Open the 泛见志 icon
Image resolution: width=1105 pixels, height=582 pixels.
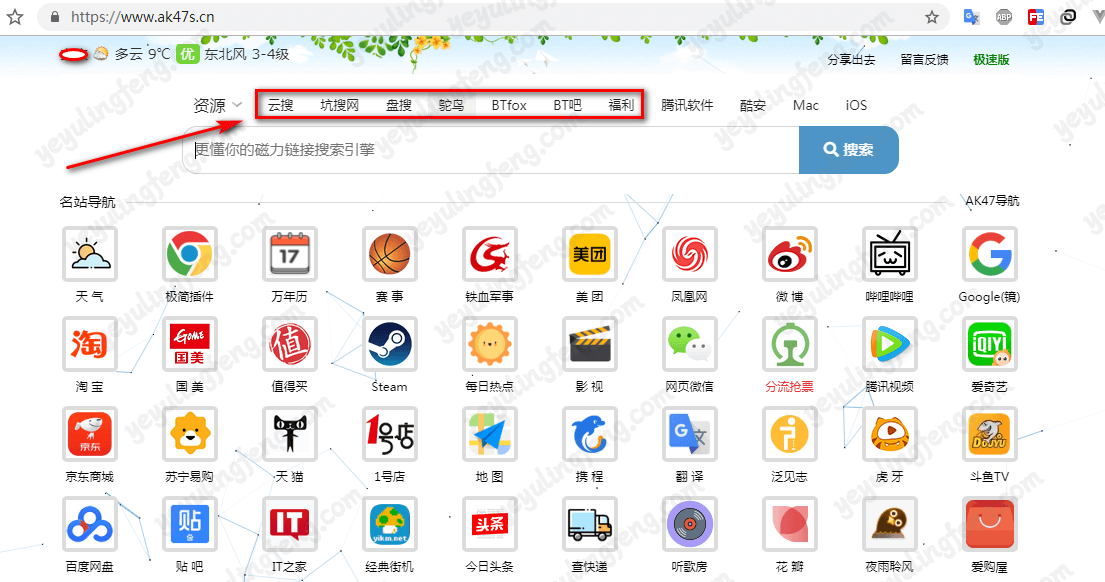(790, 434)
